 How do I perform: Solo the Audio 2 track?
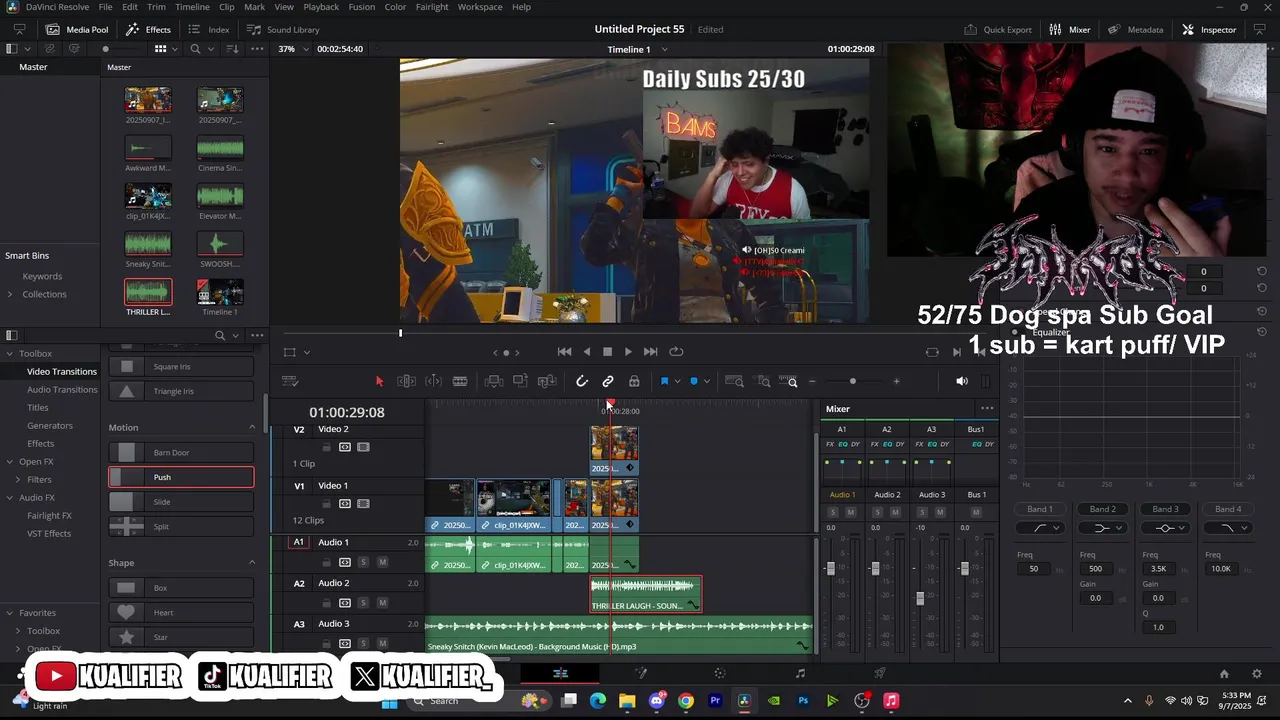pos(363,603)
